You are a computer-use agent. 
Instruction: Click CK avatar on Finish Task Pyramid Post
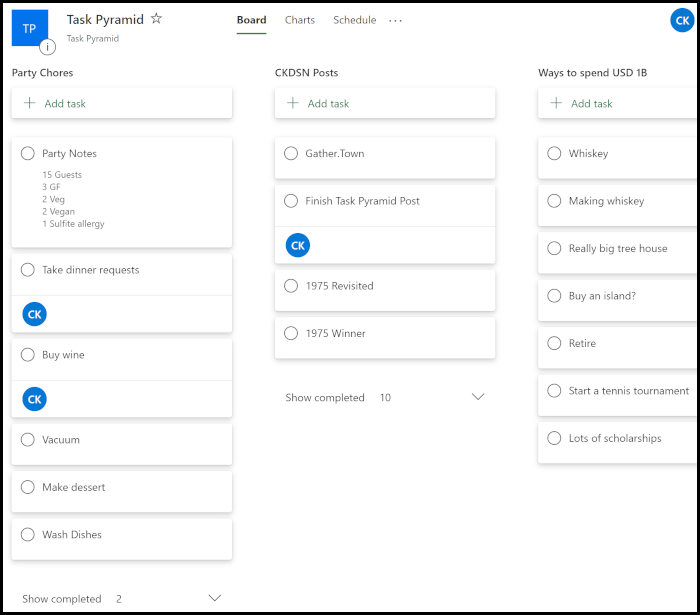[x=297, y=245]
